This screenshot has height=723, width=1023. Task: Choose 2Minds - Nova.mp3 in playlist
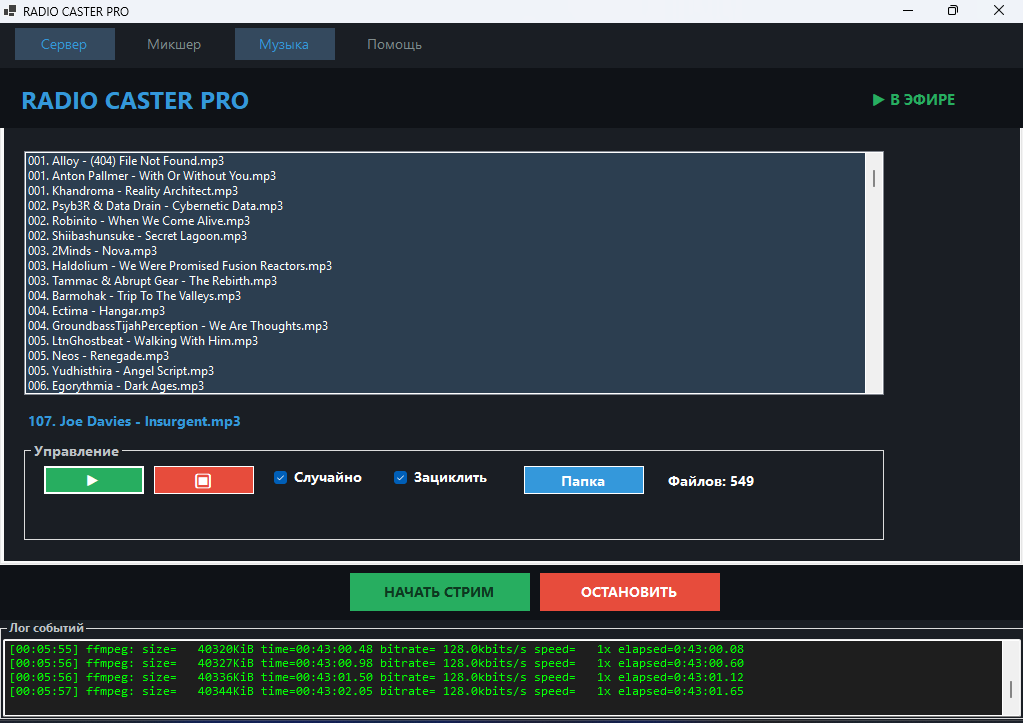pyautogui.click(x=93, y=251)
